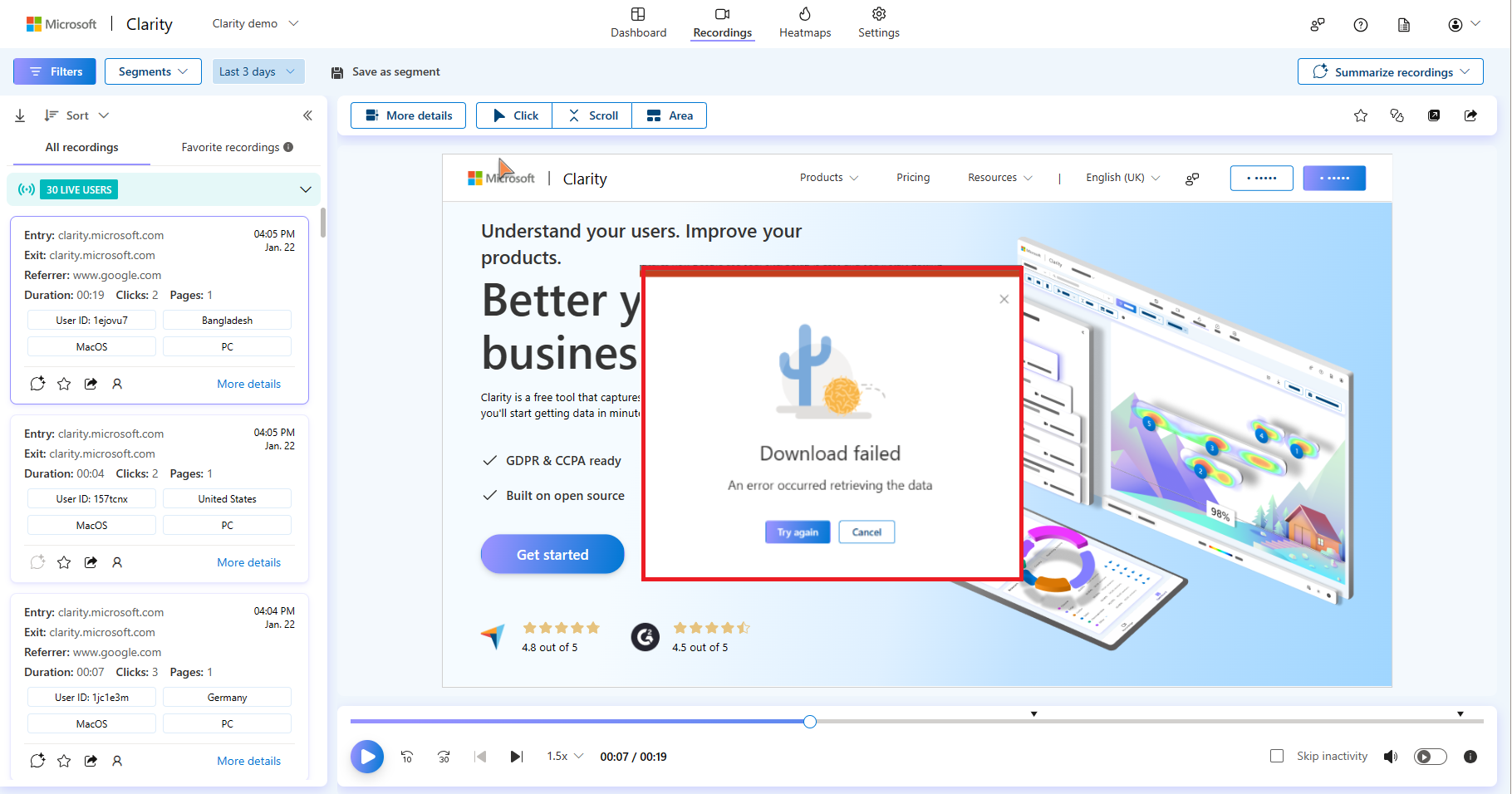Mute the recording volume

point(1391,757)
